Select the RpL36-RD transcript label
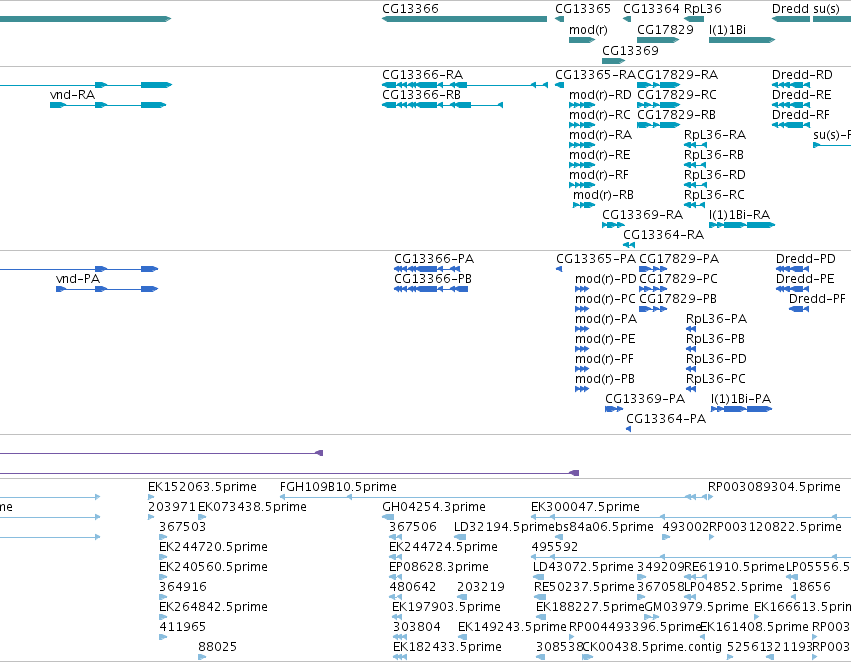The width and height of the screenshot is (851, 662). tap(715, 175)
